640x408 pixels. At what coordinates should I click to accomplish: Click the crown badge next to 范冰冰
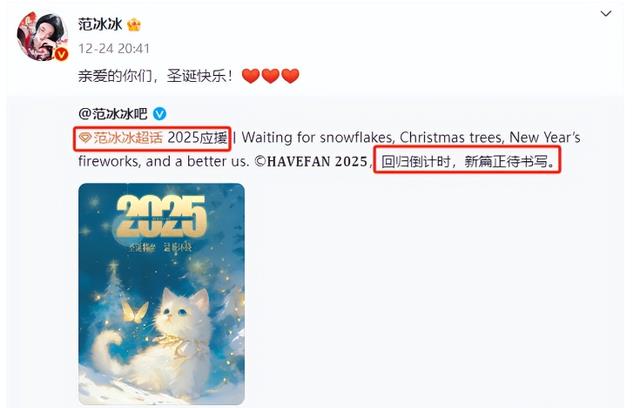point(134,25)
